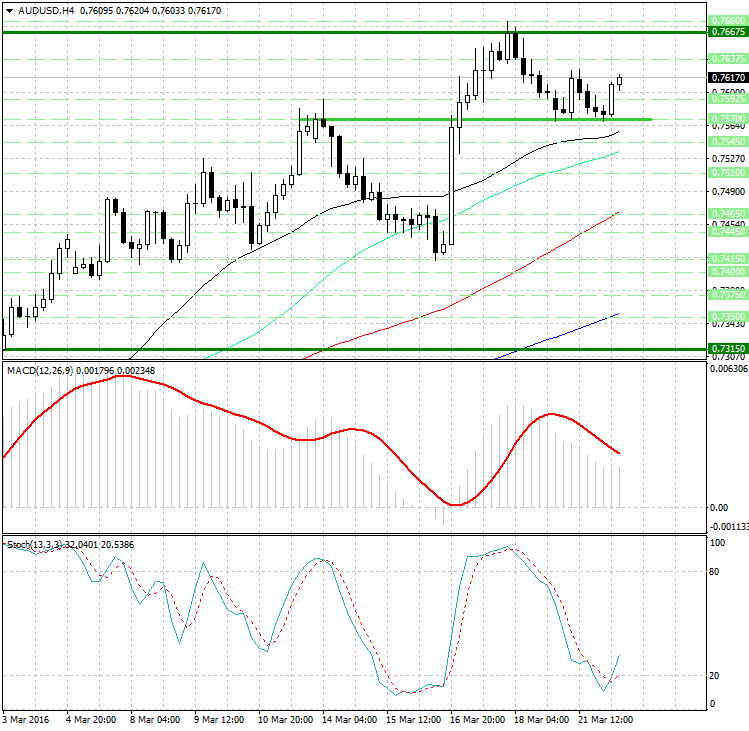The image size is (749, 731).
Task: Click the 0.75925 price level label
Action: pyautogui.click(x=728, y=99)
